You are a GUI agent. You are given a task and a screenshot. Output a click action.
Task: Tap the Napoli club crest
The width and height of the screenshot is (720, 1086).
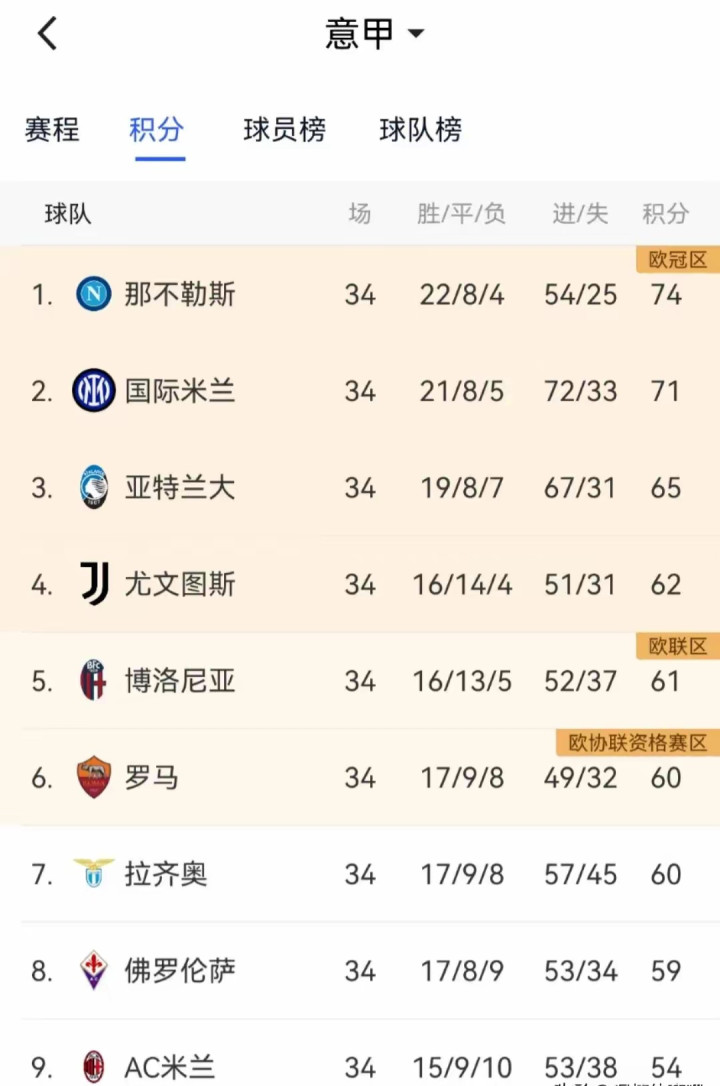point(93,294)
